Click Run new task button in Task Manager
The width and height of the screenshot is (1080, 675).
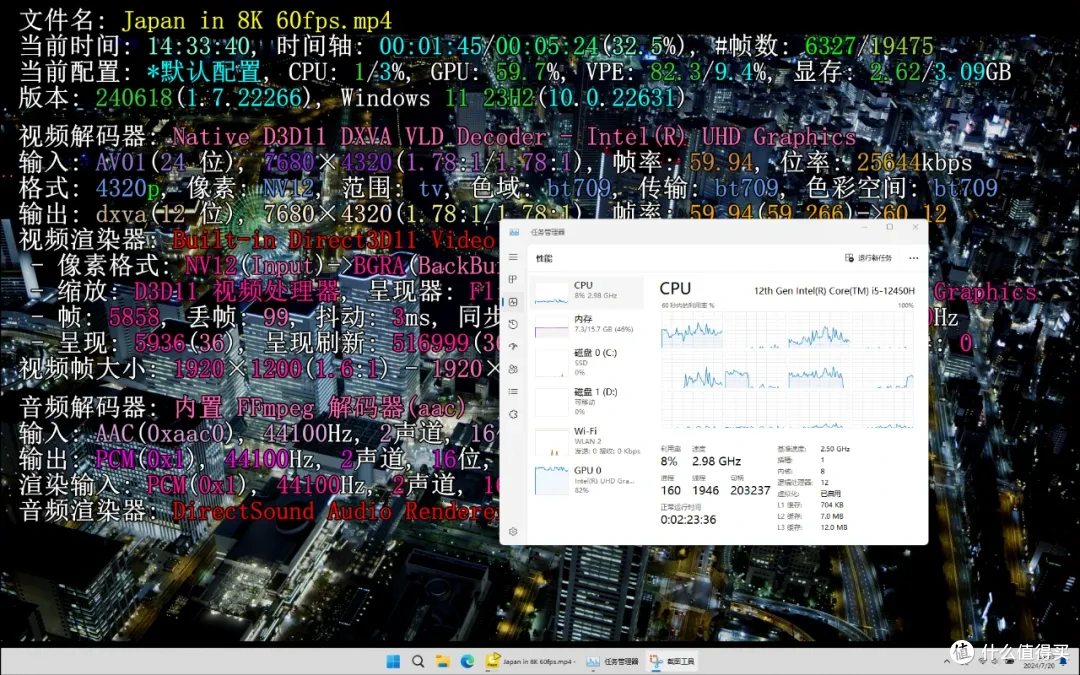(x=869, y=258)
